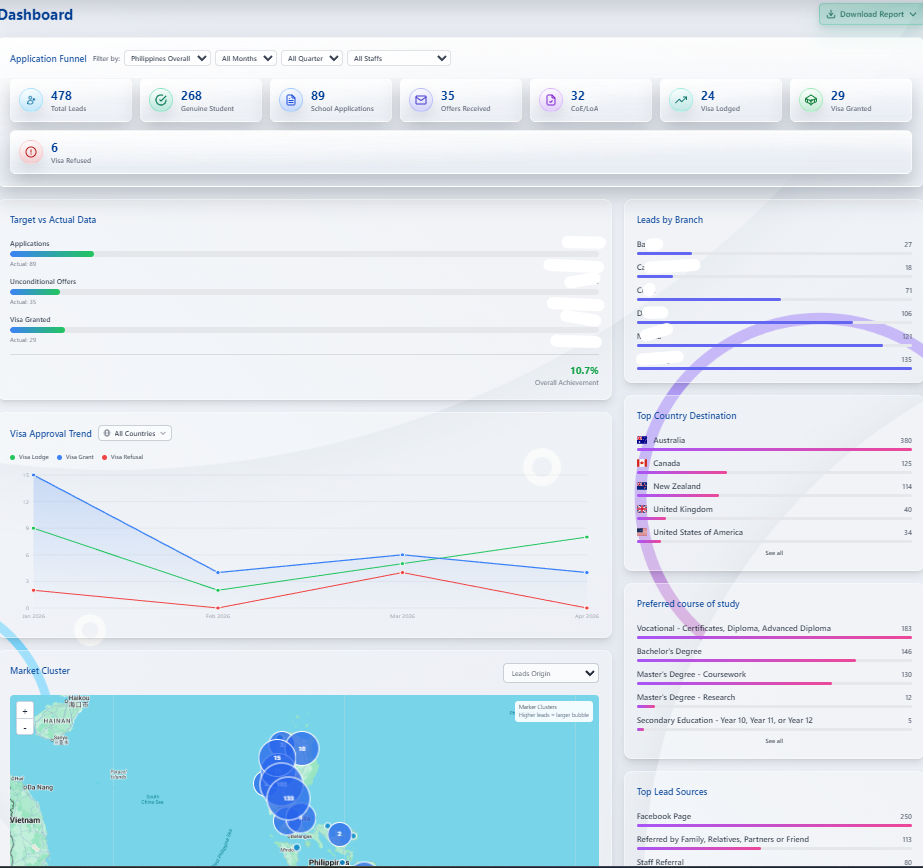Screen dimensions: 923x868
Task: Click the Offers Received envelope icon
Action: tap(420, 100)
